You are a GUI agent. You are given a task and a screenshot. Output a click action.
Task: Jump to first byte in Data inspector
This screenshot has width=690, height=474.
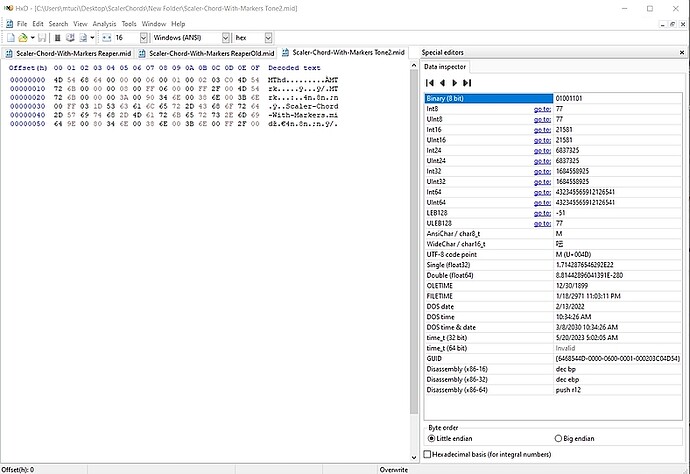coord(430,83)
